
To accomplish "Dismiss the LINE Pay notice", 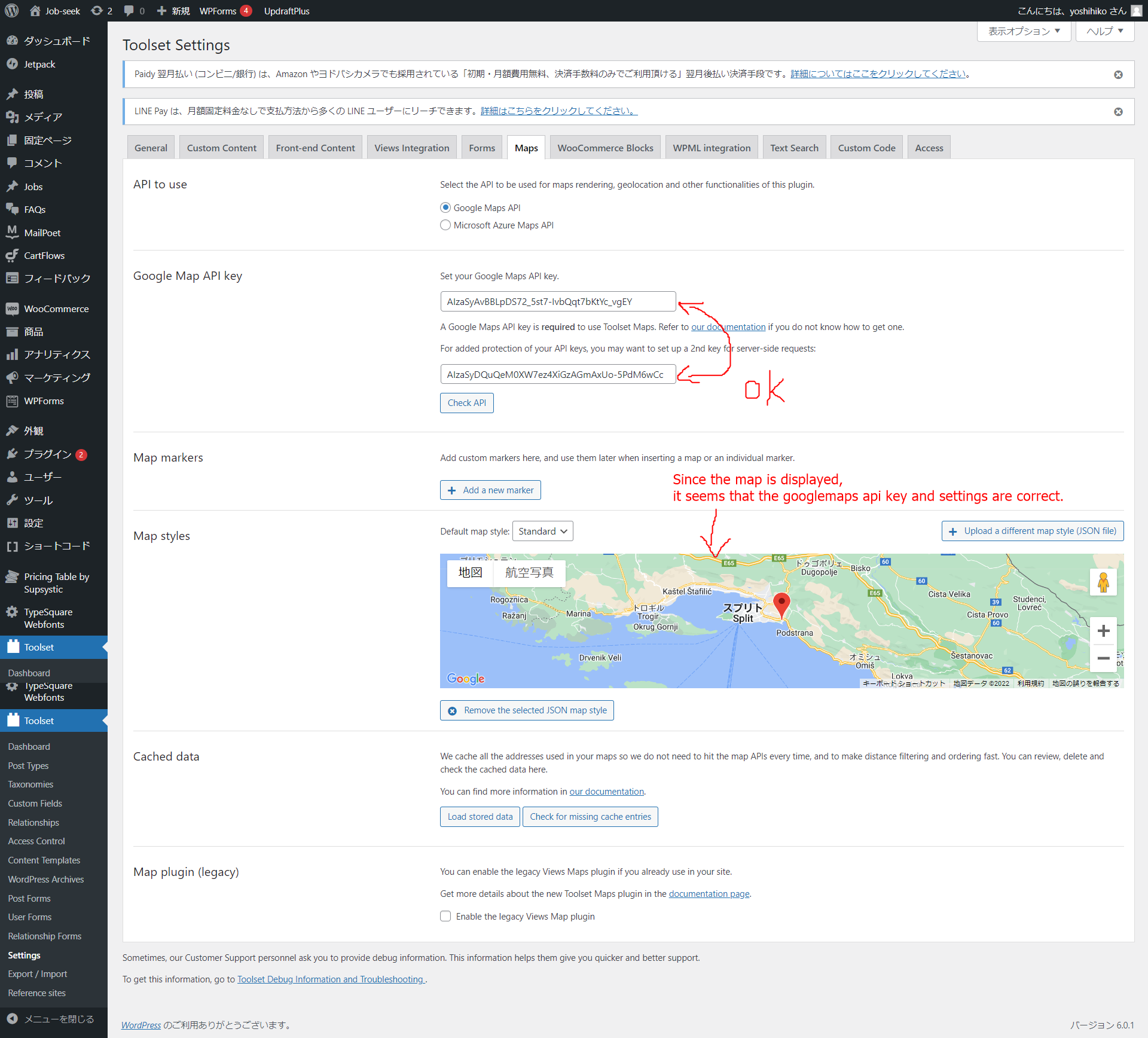I will point(1118,112).
